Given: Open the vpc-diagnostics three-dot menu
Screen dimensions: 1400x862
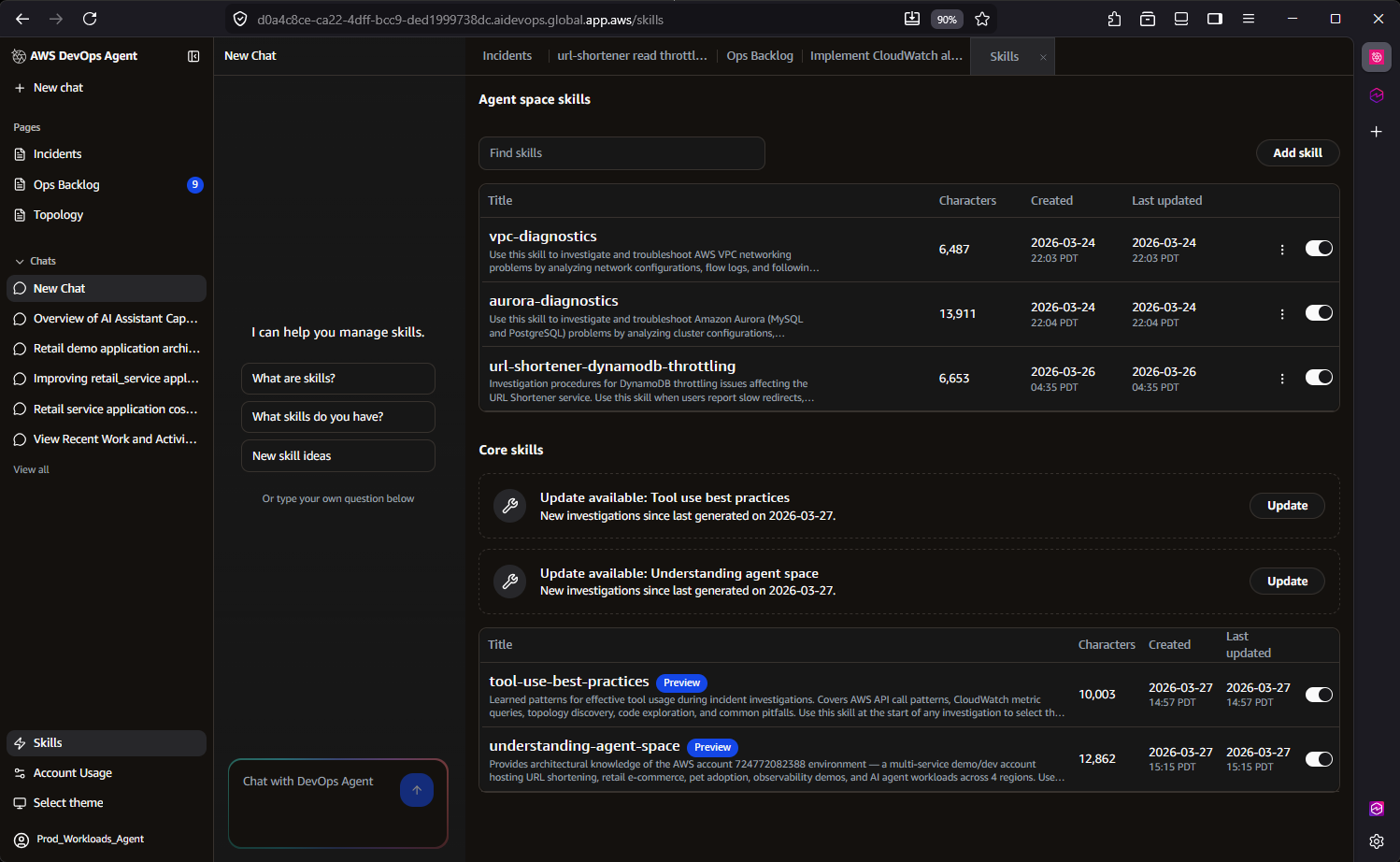Looking at the screenshot, I should 1281,249.
